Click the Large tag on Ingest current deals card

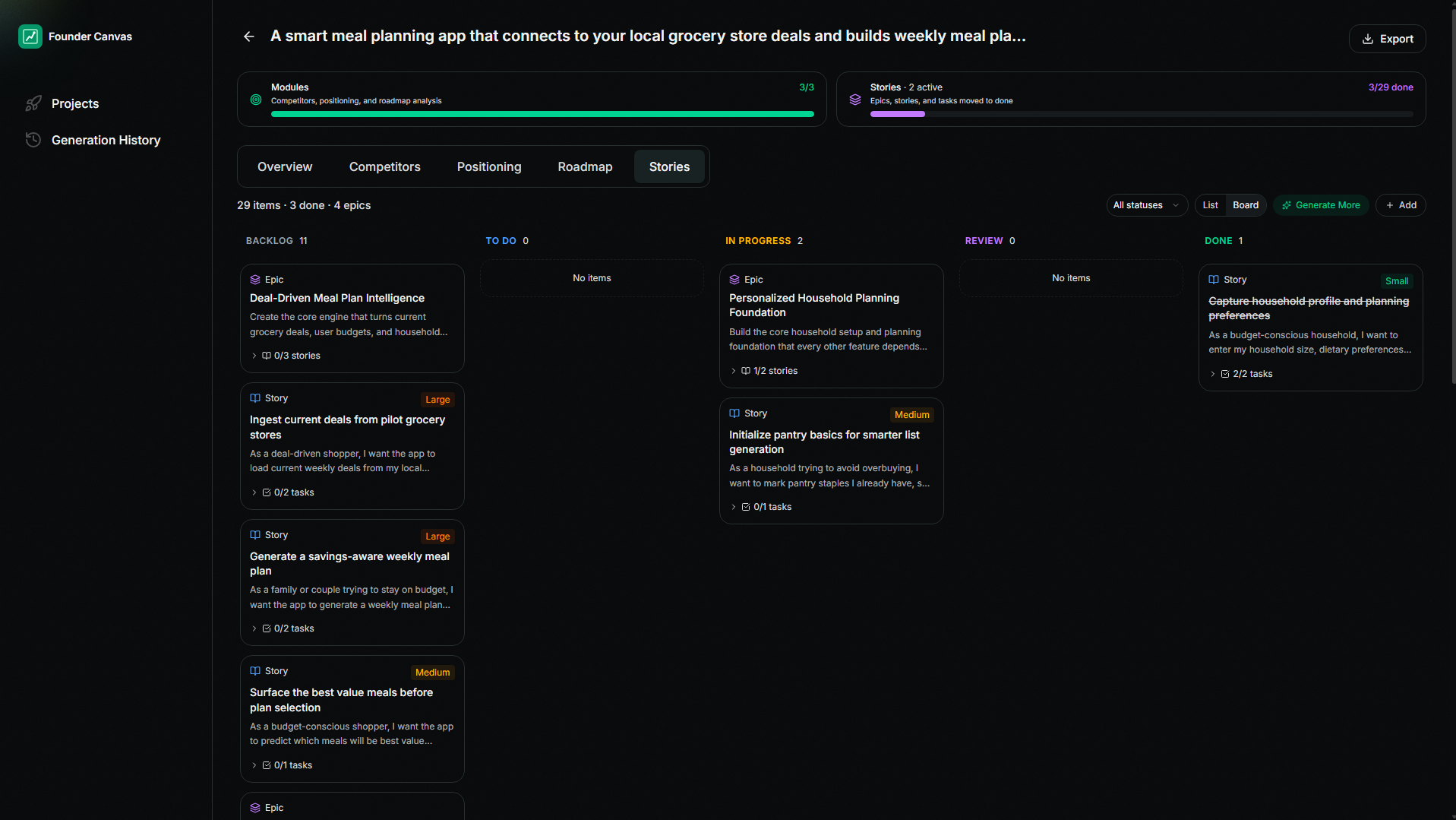point(437,400)
